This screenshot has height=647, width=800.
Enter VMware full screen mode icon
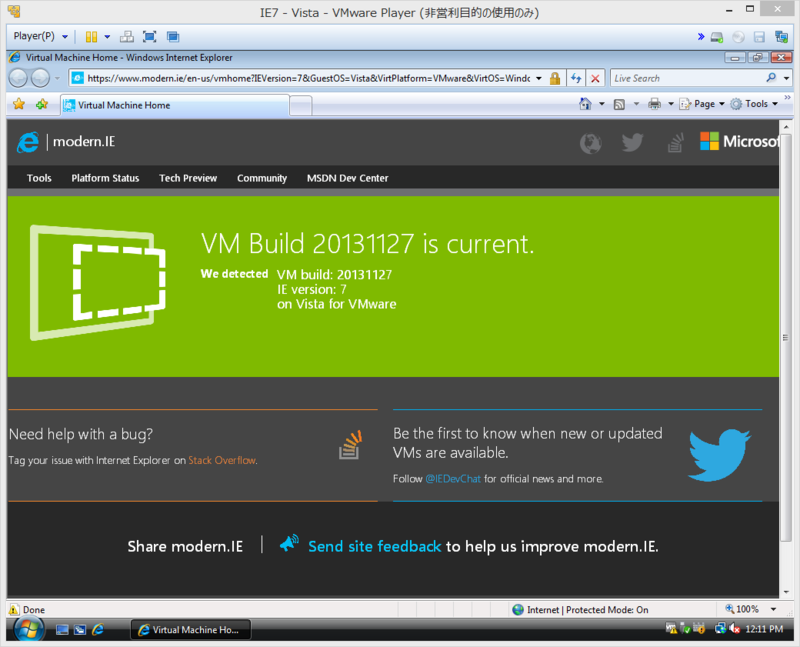tap(149, 37)
